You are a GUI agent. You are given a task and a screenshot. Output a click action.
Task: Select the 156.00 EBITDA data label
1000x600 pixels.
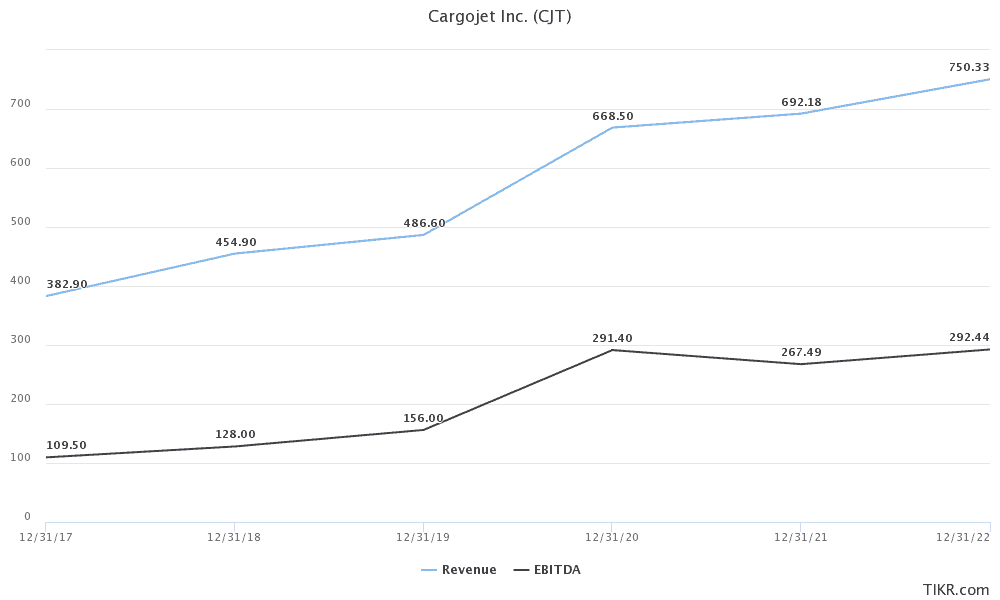(x=423, y=419)
